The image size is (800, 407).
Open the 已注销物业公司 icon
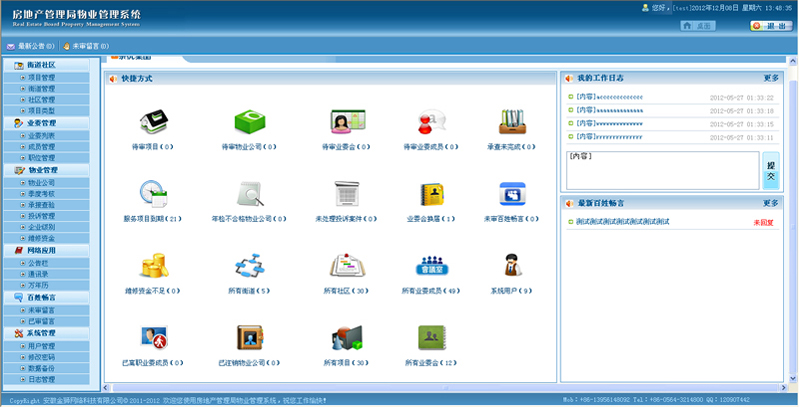pos(249,336)
